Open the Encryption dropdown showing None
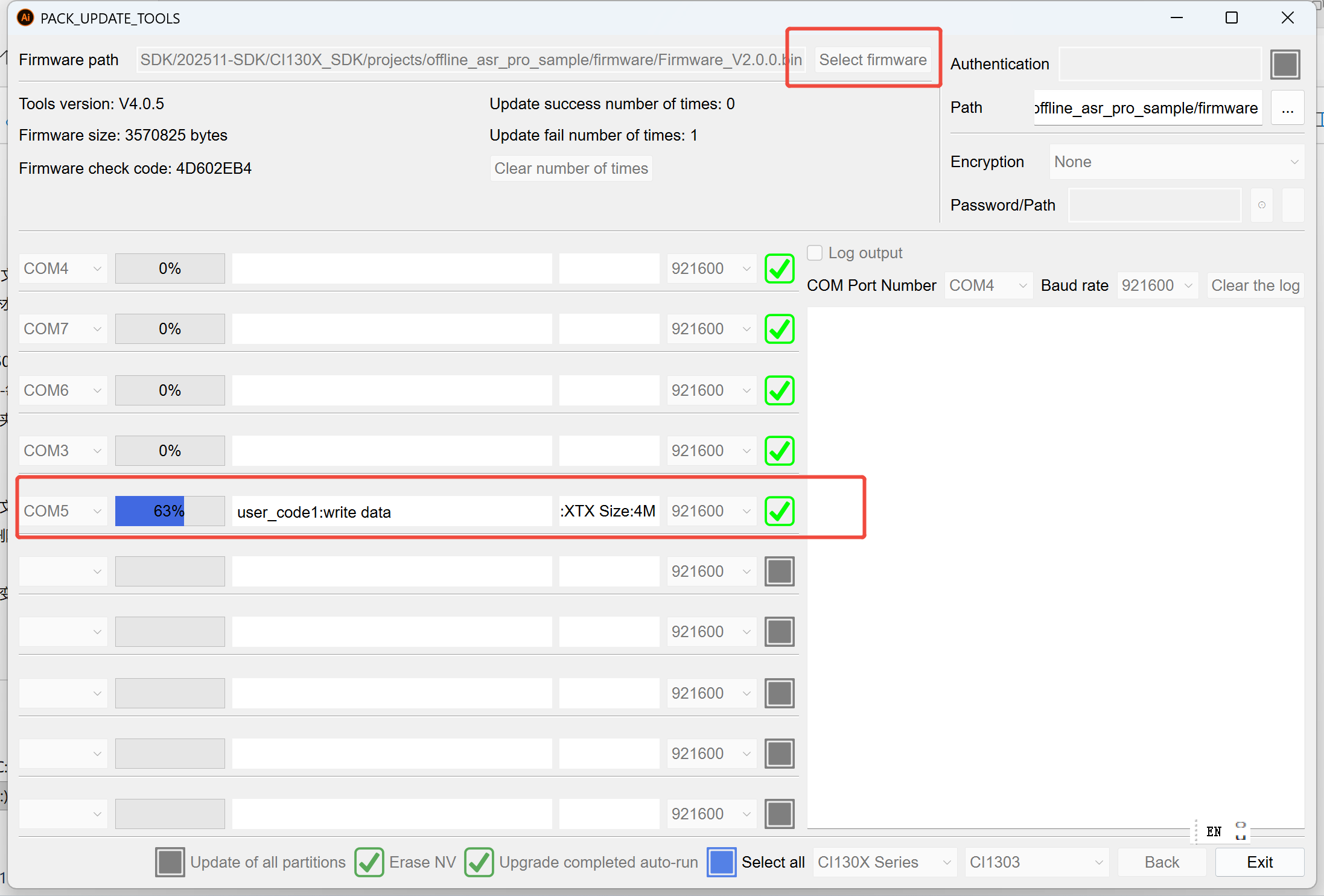 coord(1176,162)
